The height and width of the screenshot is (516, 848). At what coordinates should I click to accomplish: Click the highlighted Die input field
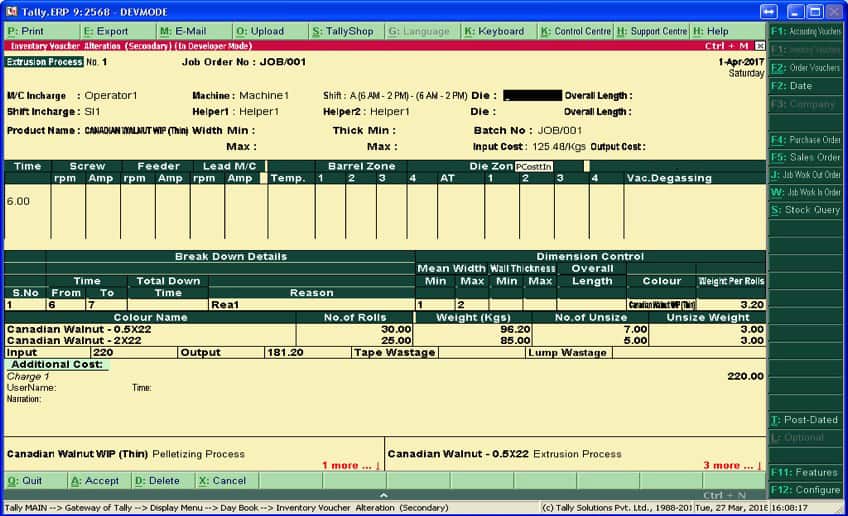[532, 96]
